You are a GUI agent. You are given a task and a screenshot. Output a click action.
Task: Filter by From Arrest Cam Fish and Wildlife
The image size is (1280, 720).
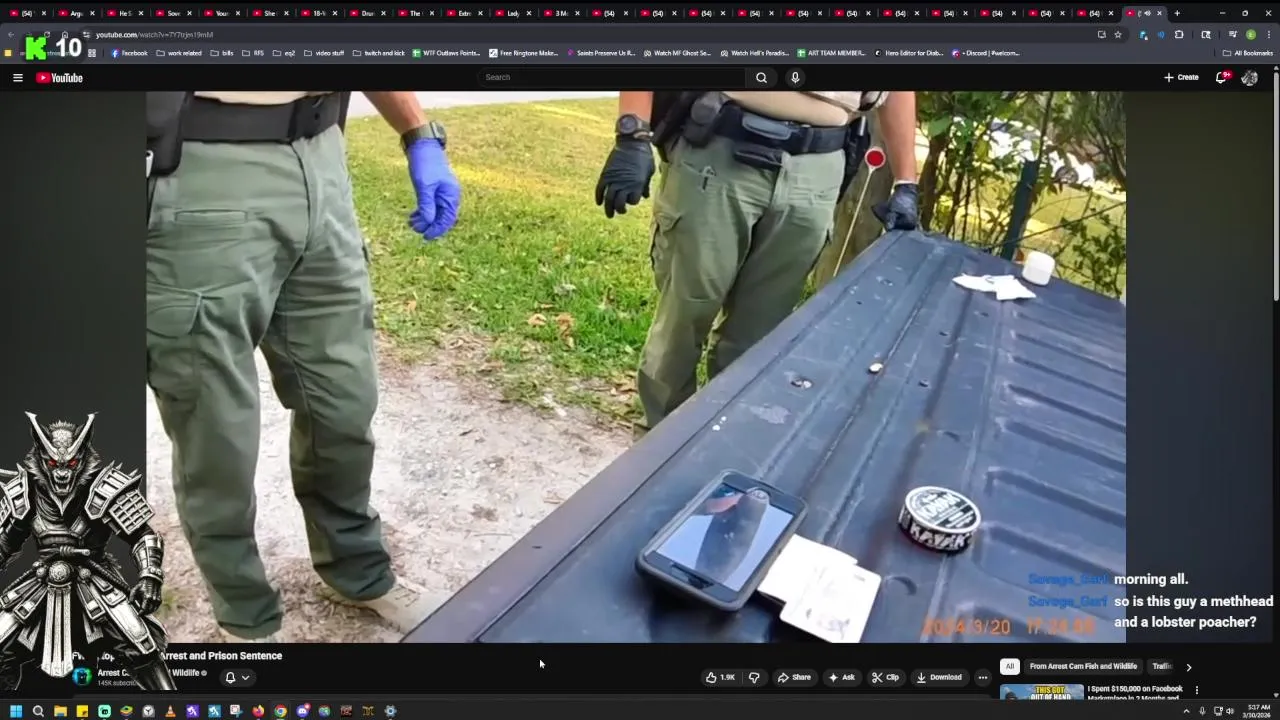[x=1083, y=666]
